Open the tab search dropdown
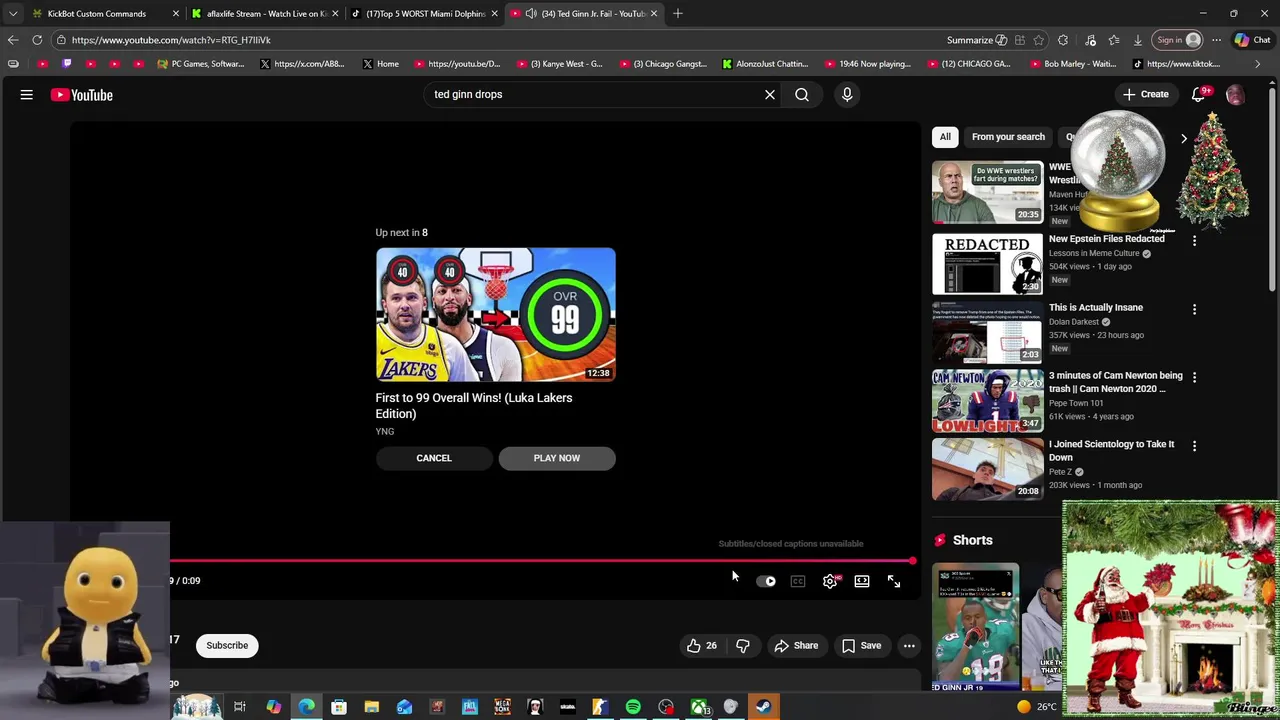This screenshot has width=1280, height=720. [13, 13]
